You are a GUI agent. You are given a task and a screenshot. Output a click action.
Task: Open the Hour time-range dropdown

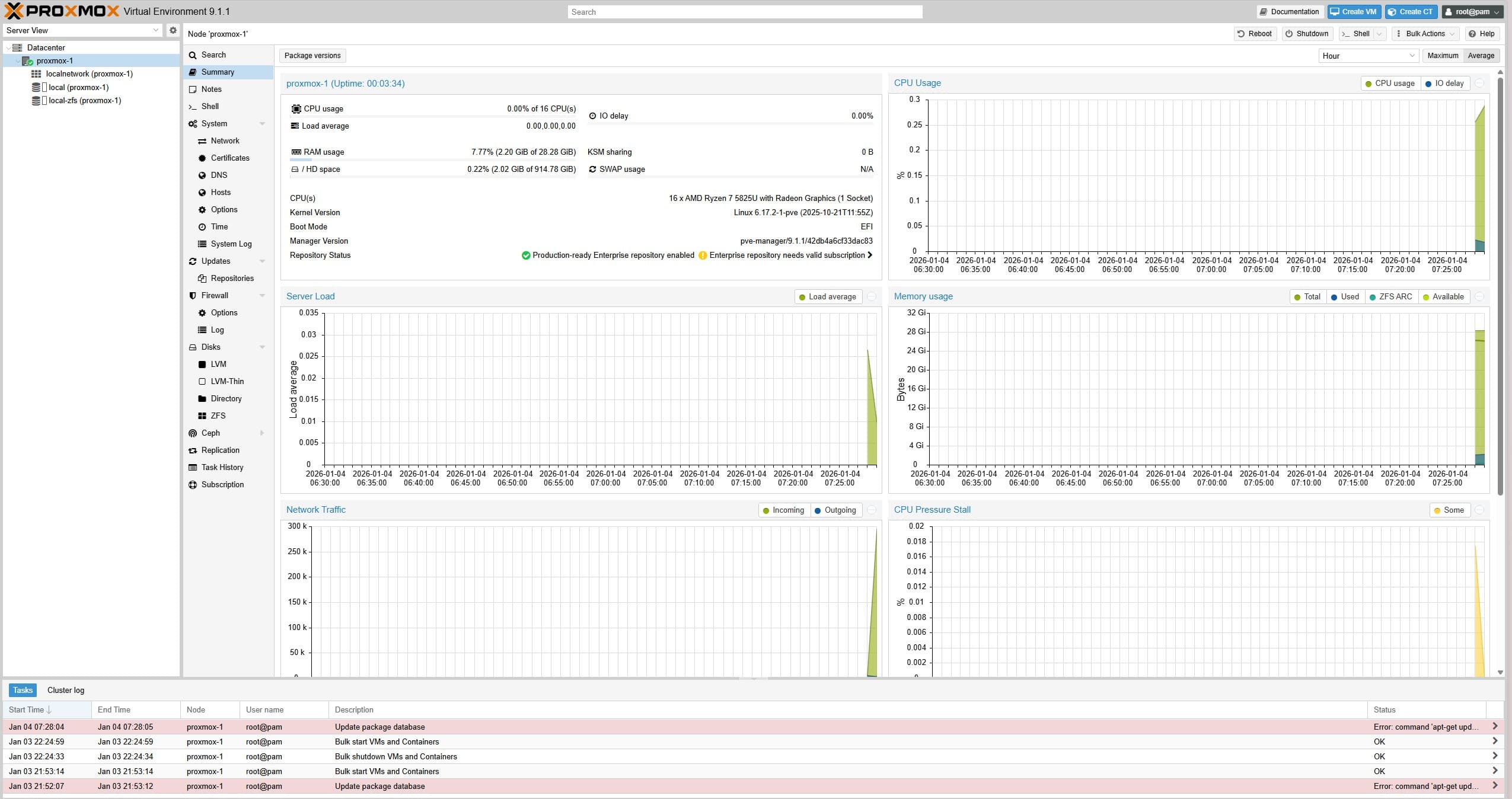point(1369,55)
